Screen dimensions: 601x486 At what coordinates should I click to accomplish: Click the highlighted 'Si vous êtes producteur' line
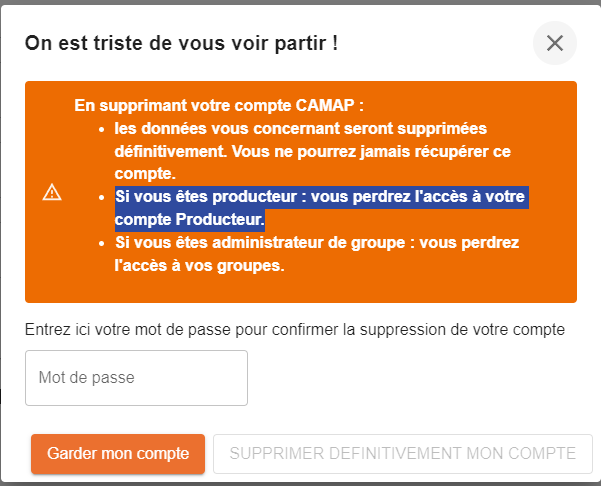(320, 196)
